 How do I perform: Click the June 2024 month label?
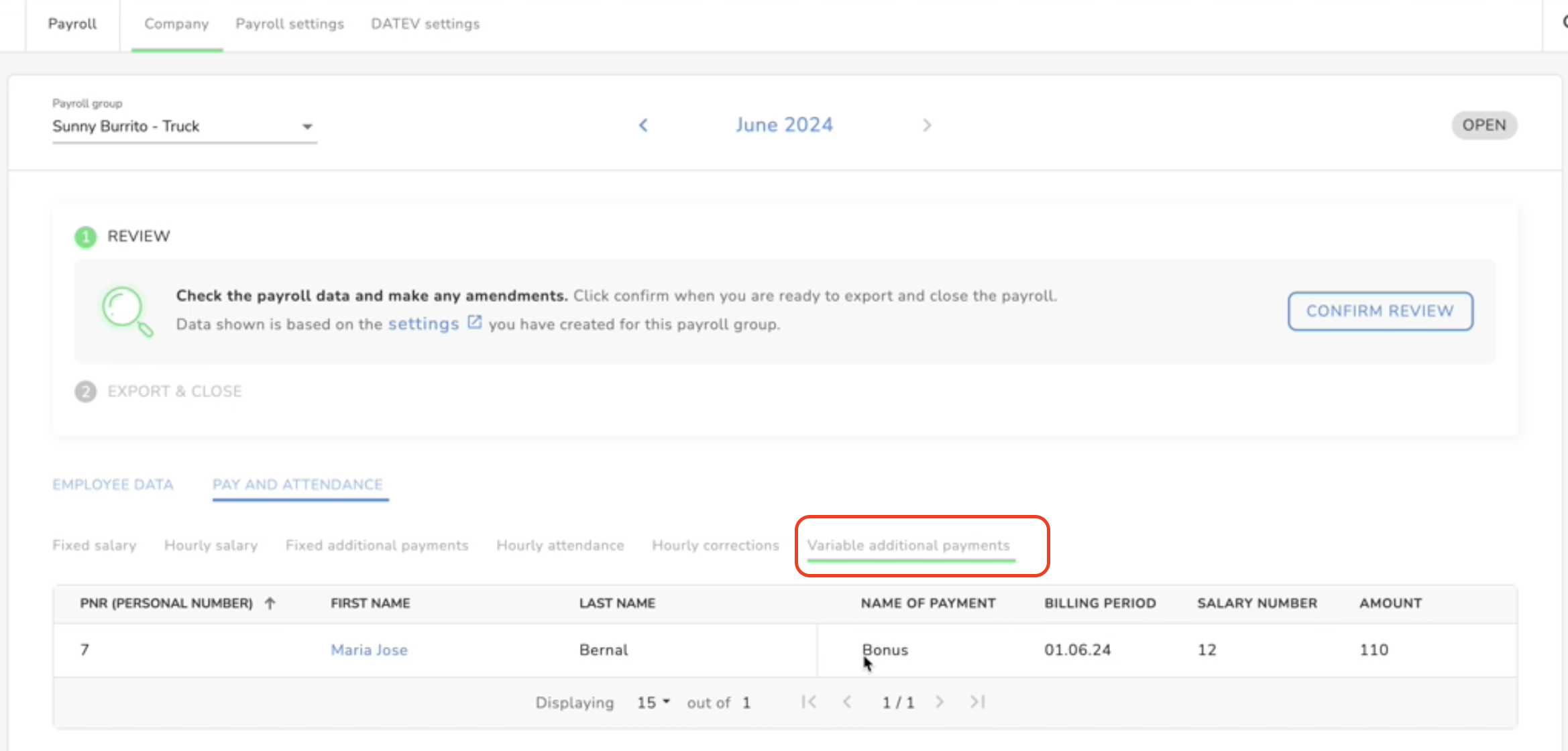click(784, 125)
